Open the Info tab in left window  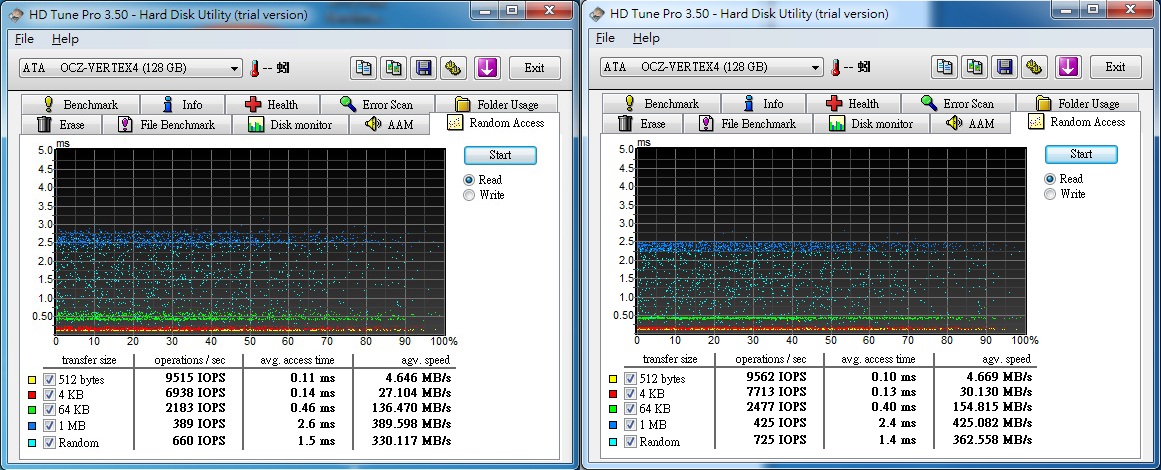(182, 104)
